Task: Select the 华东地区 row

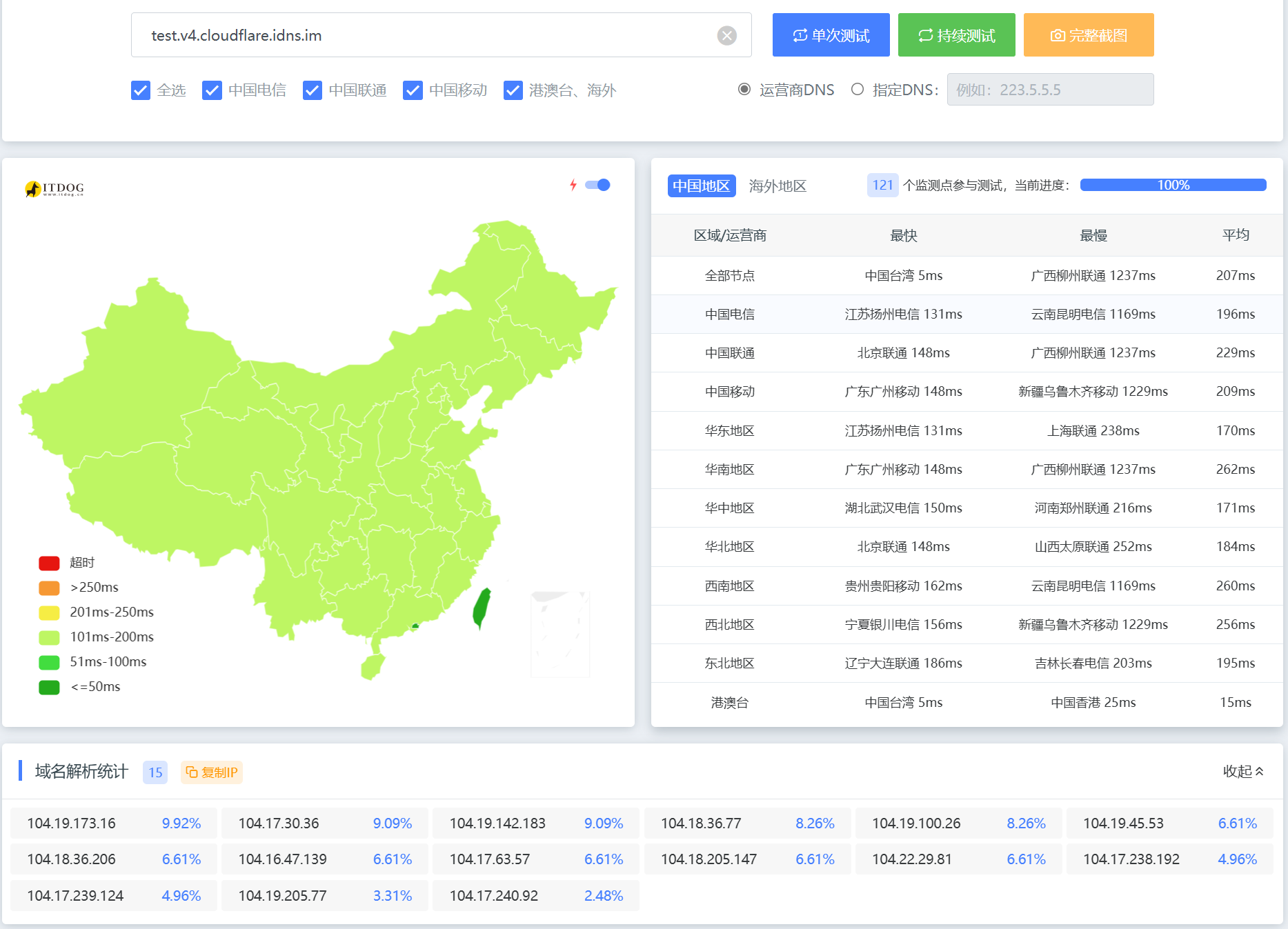Action: pyautogui.click(x=967, y=430)
